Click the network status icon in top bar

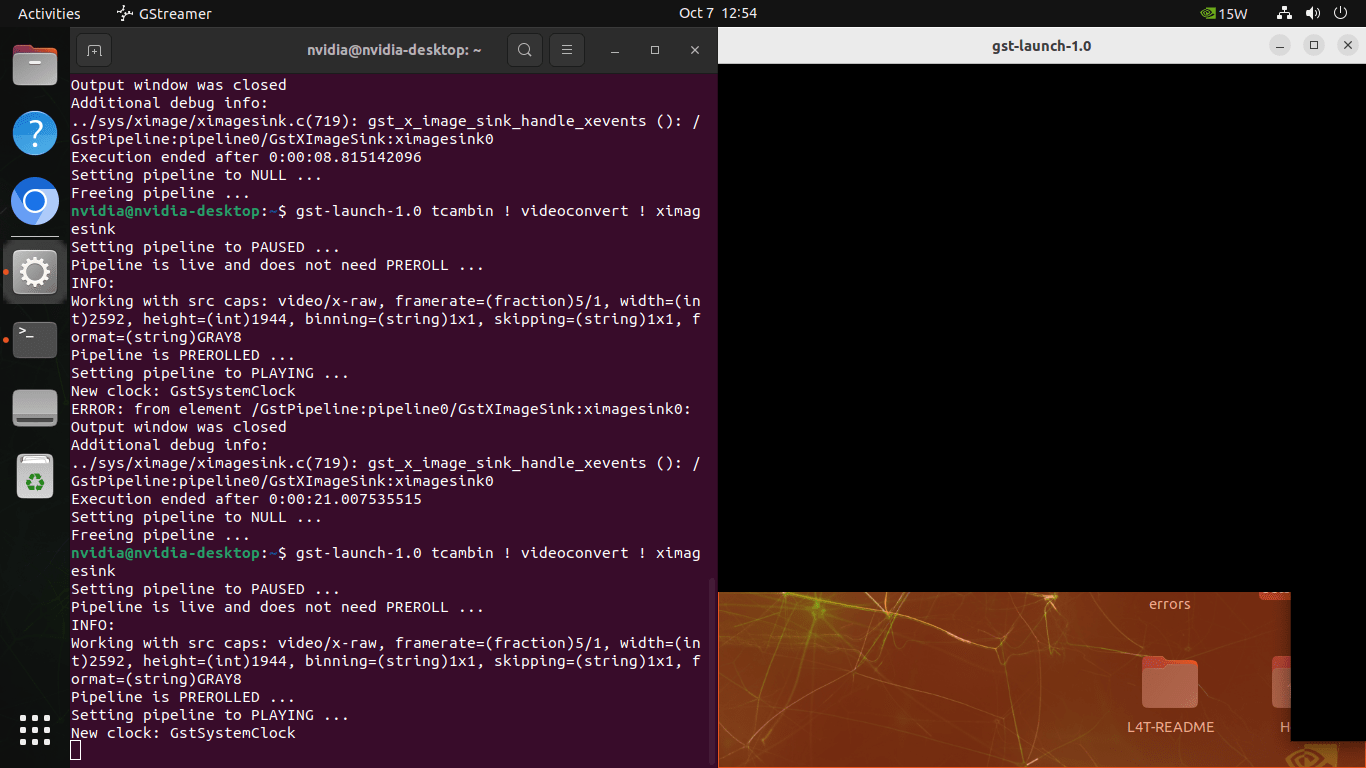click(1283, 13)
